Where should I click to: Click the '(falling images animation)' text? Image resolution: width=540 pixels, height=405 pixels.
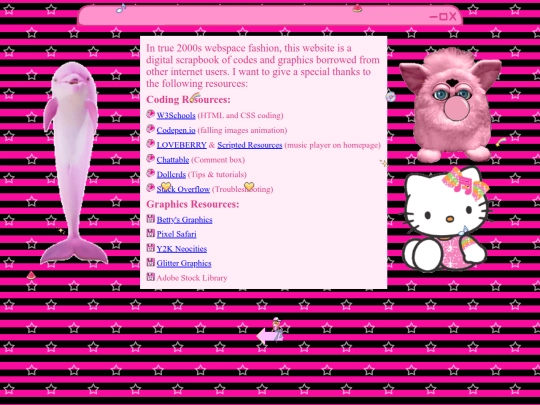(x=242, y=130)
